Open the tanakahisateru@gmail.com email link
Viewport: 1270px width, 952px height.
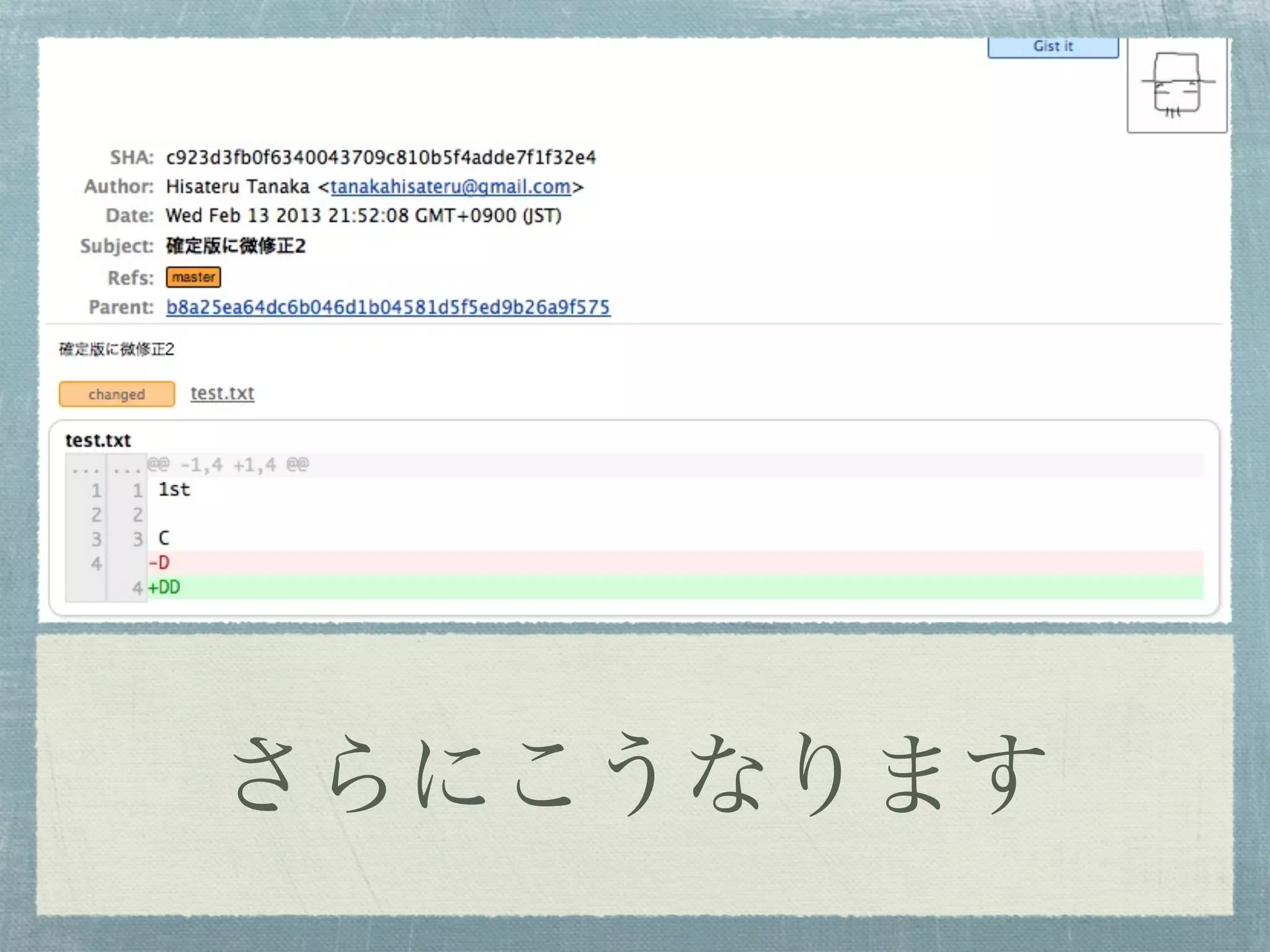click(450, 187)
